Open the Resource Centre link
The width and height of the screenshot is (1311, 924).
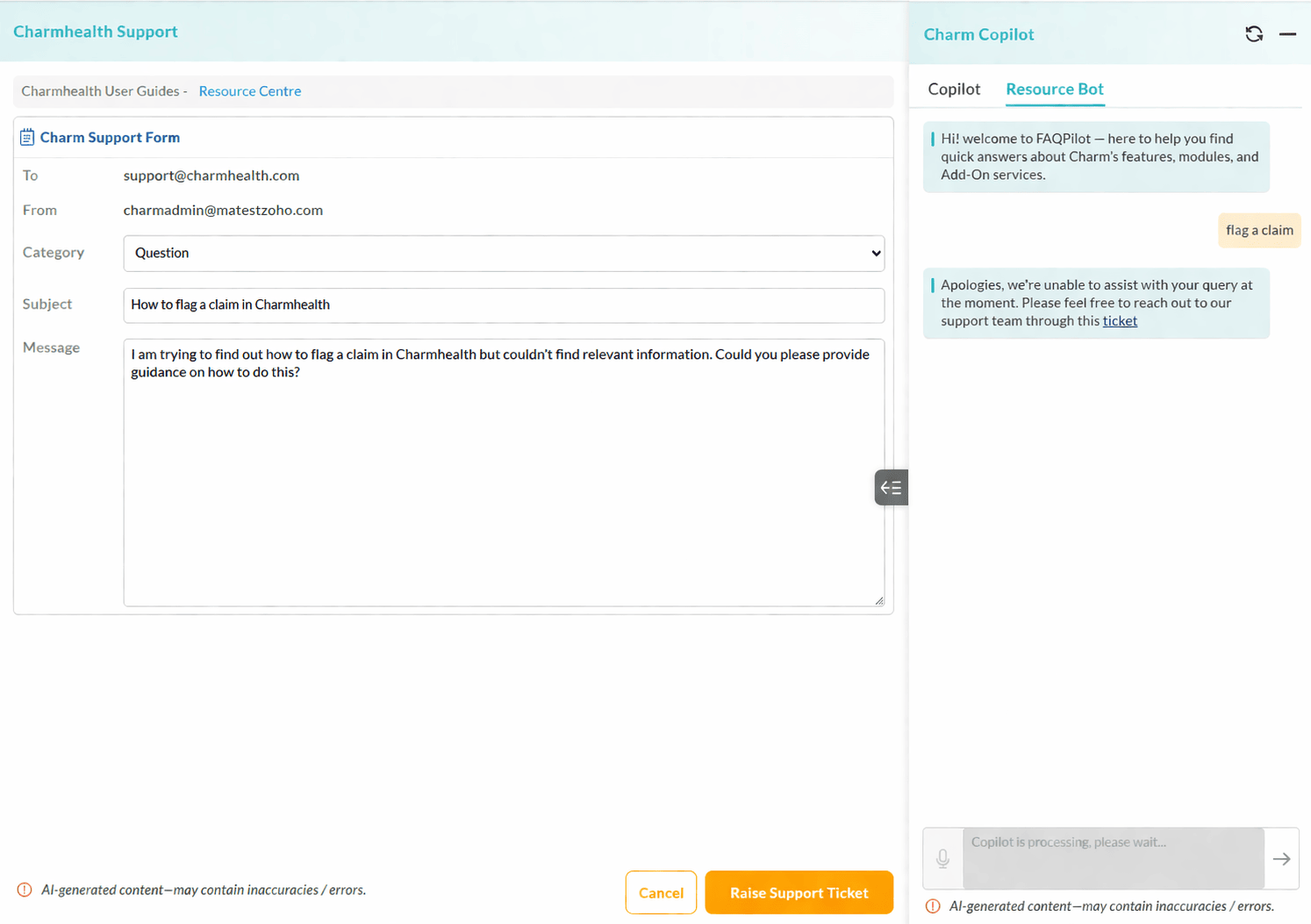250,91
